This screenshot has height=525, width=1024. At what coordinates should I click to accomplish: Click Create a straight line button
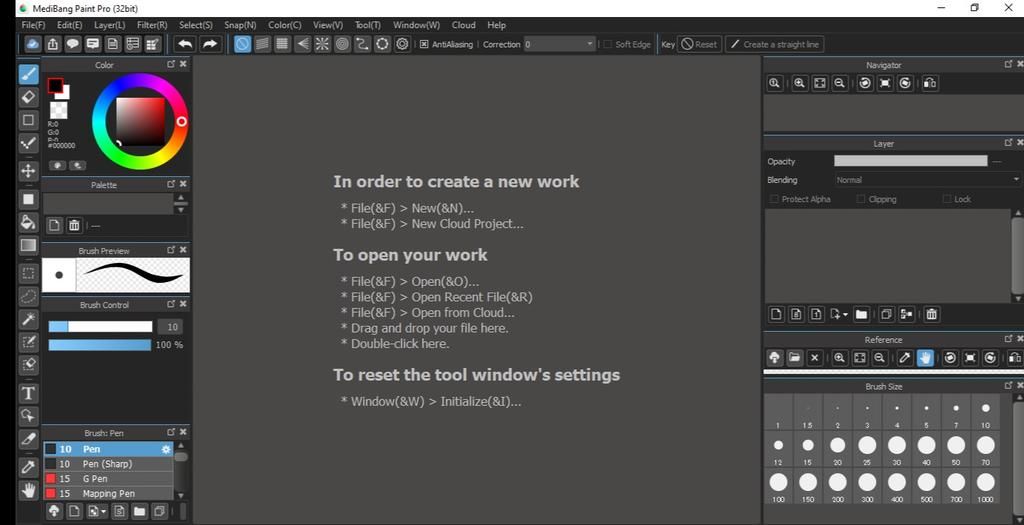(774, 44)
